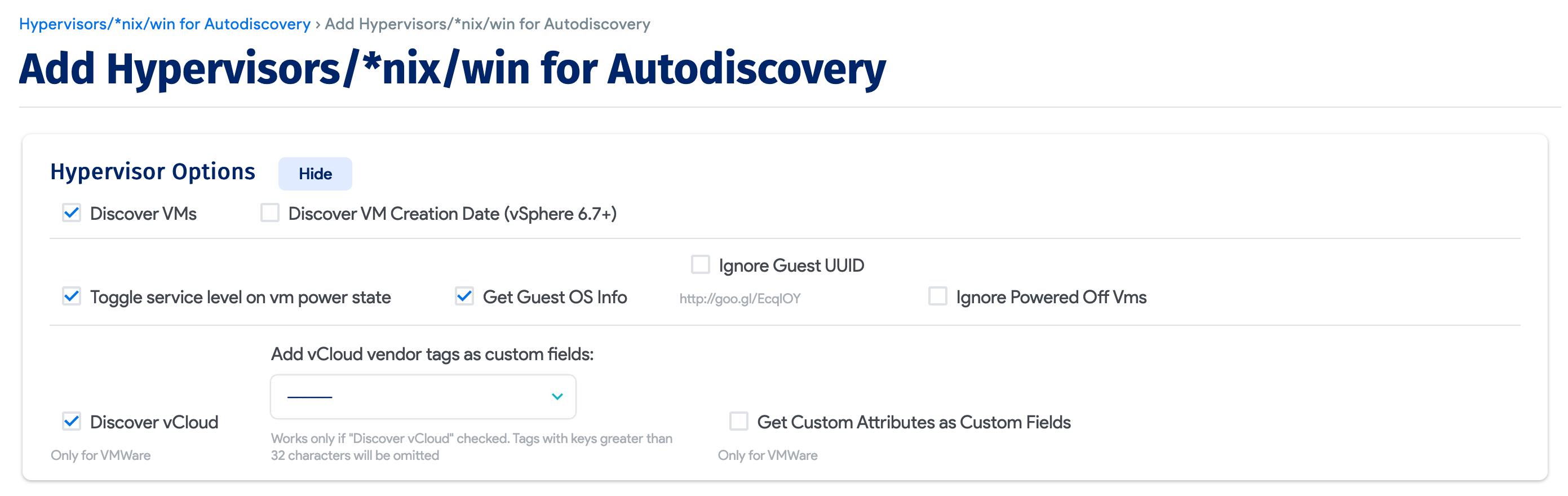The width and height of the screenshot is (1568, 496).
Task: Click the goo.gl/EcqlOY help URL
Action: point(739,299)
